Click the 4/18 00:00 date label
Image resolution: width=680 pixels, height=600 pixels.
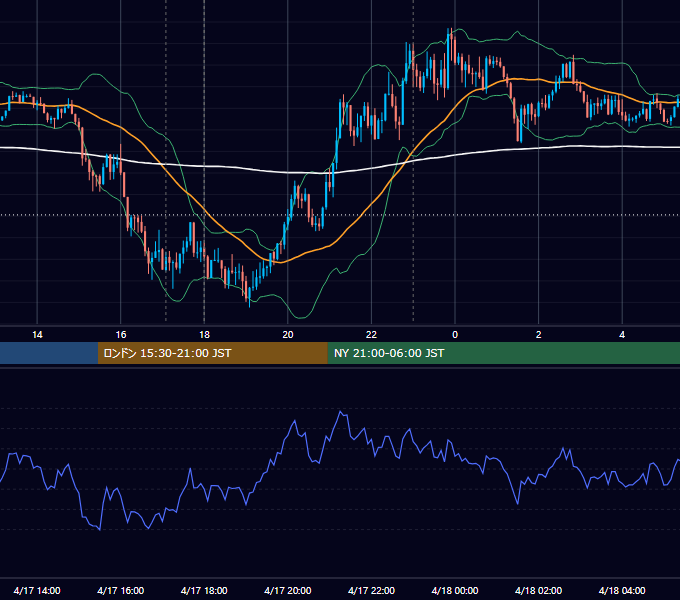pos(455,590)
